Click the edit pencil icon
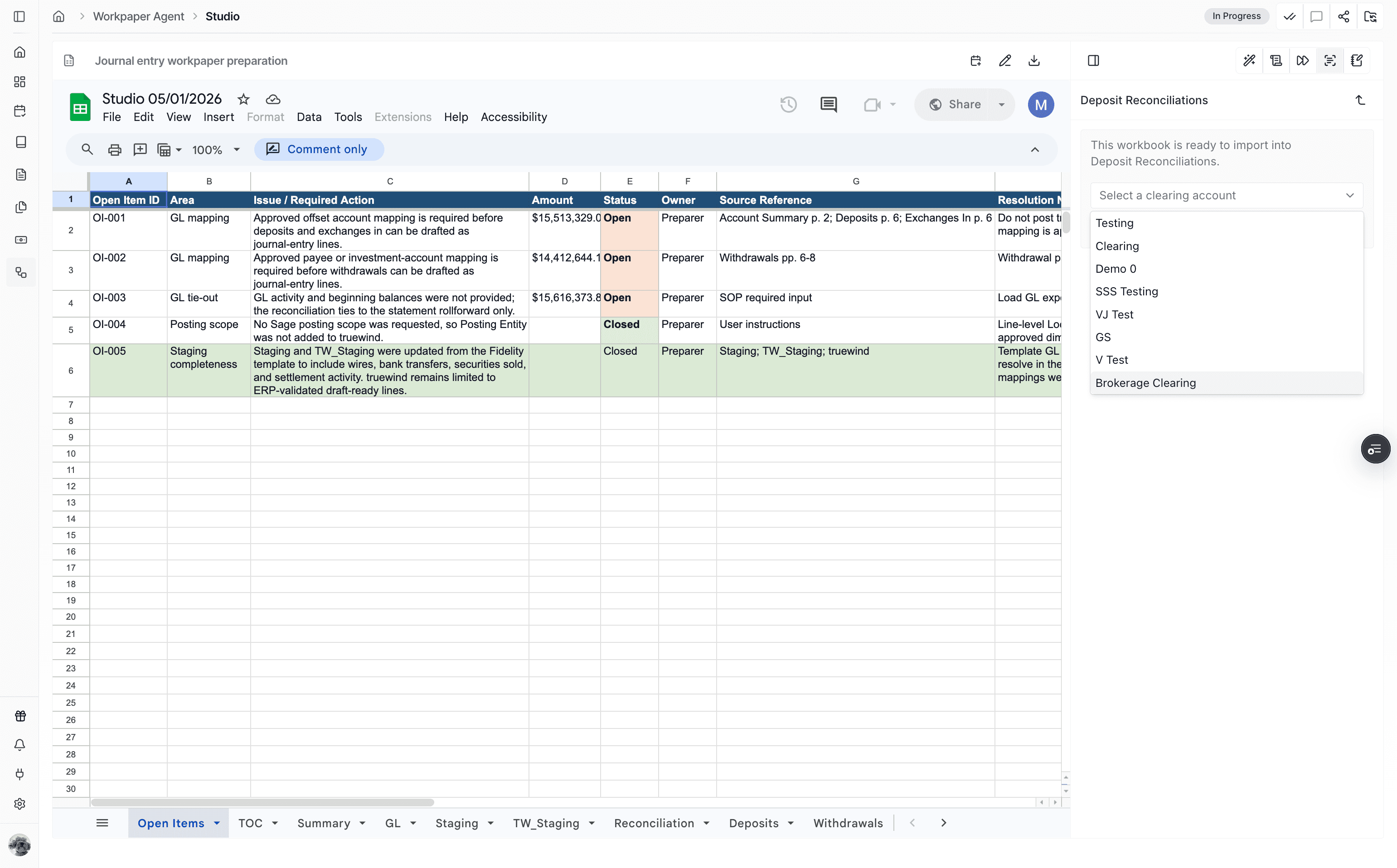 click(1004, 61)
